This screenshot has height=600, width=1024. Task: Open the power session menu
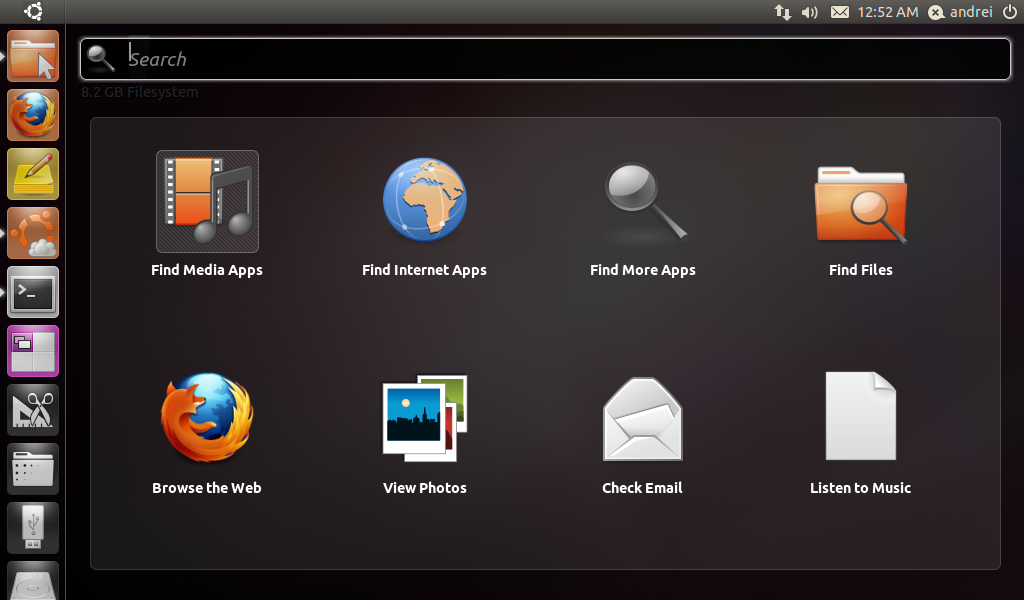(x=1010, y=12)
